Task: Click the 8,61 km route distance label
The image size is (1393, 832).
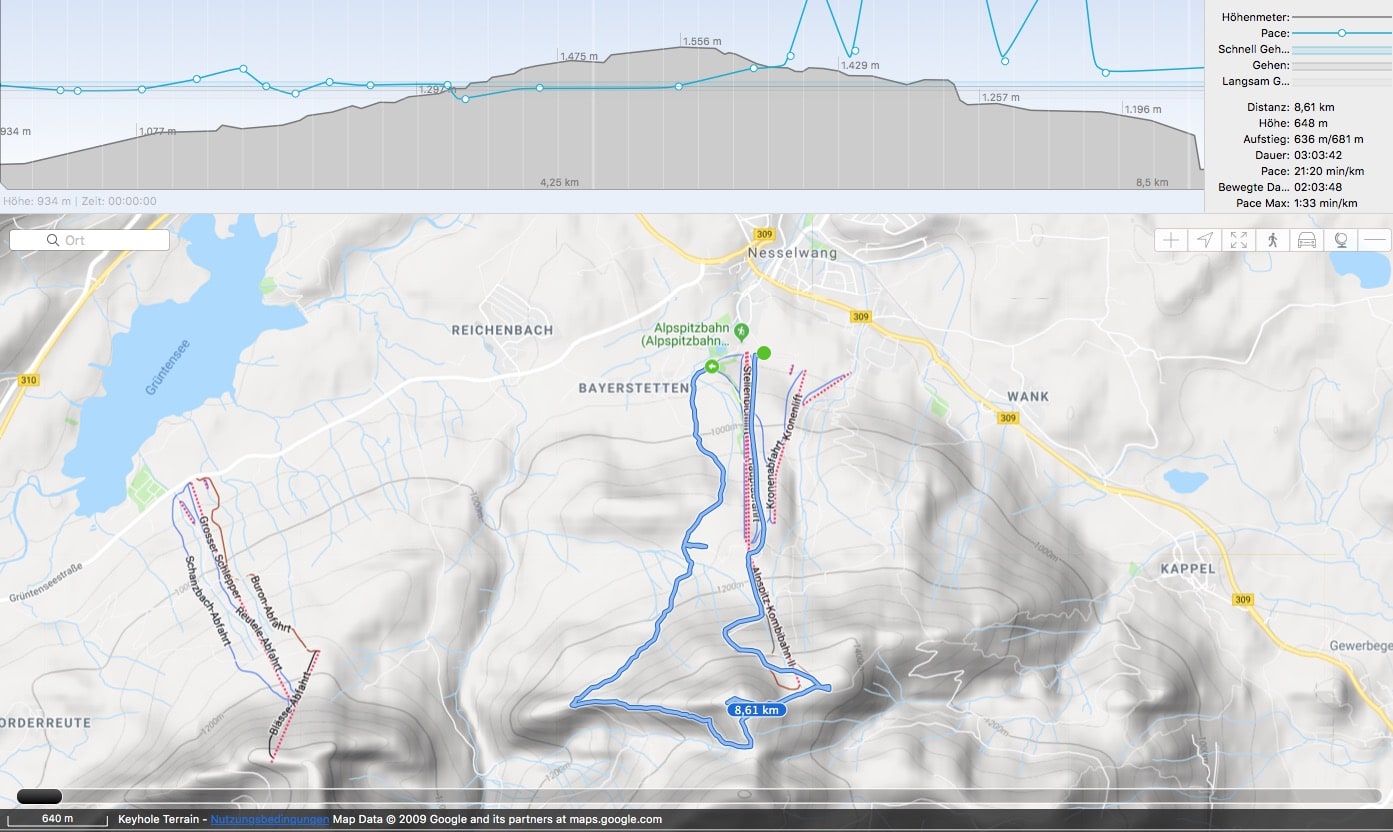Action: (755, 709)
